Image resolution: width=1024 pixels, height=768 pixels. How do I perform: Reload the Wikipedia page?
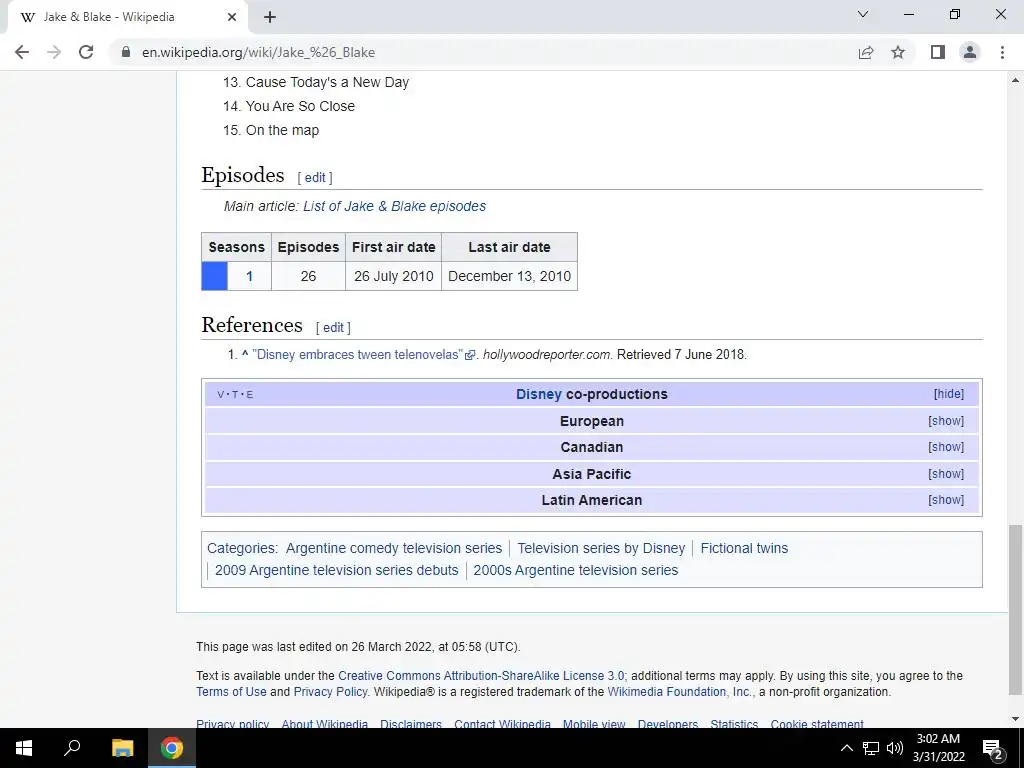pos(86,52)
